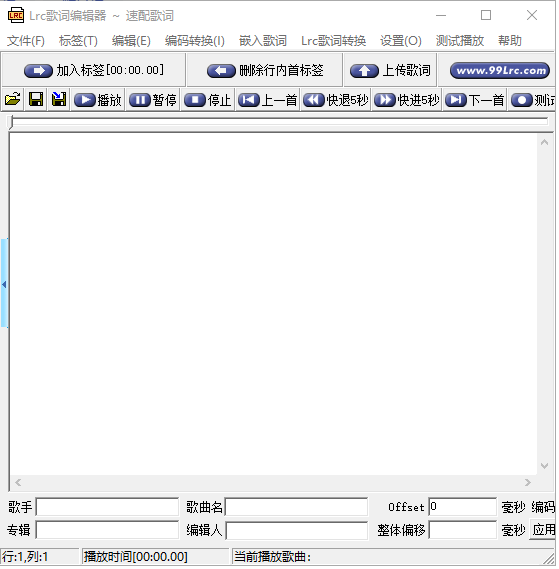
Task: Click the vertical scrollbar down arrow
Action: point(544,466)
